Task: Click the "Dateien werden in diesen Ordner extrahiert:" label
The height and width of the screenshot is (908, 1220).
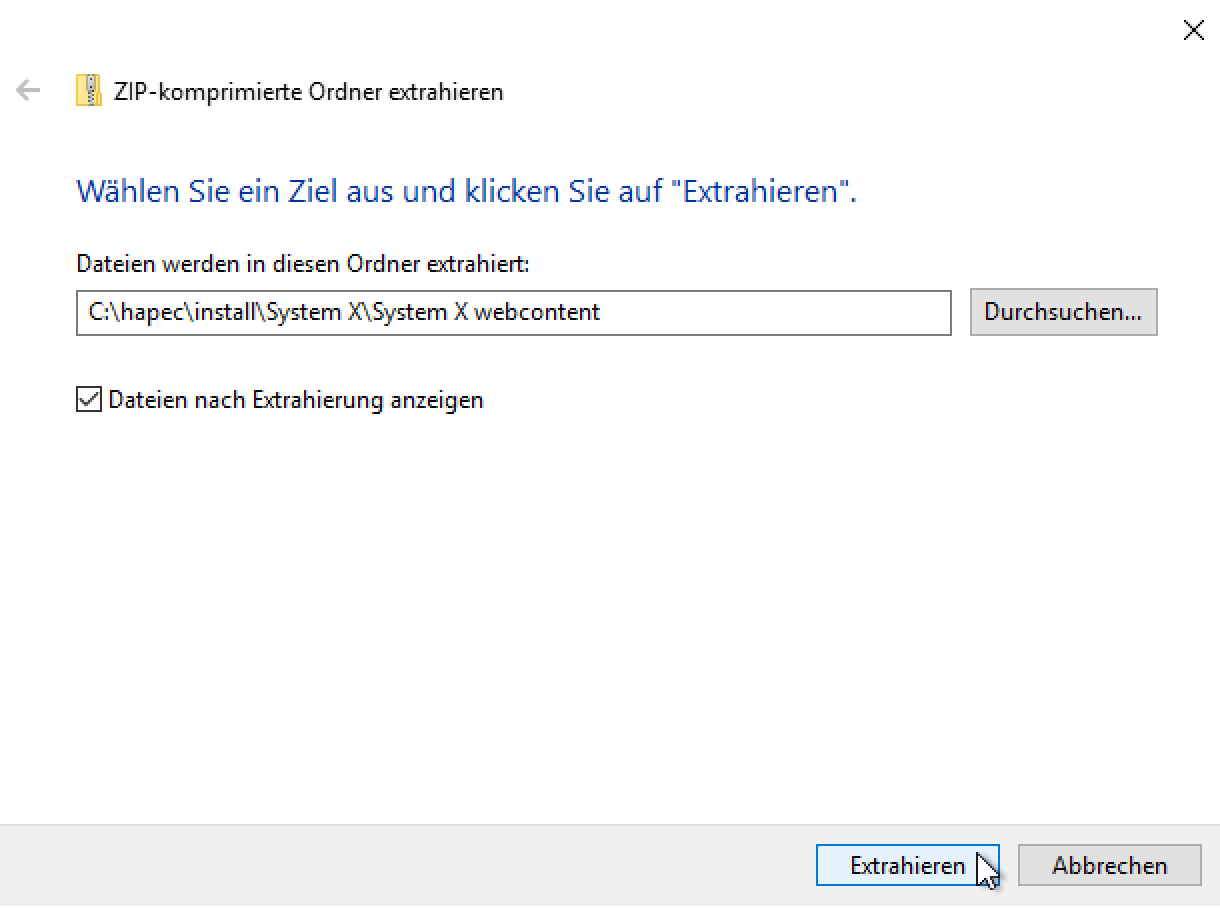Action: coord(302,264)
